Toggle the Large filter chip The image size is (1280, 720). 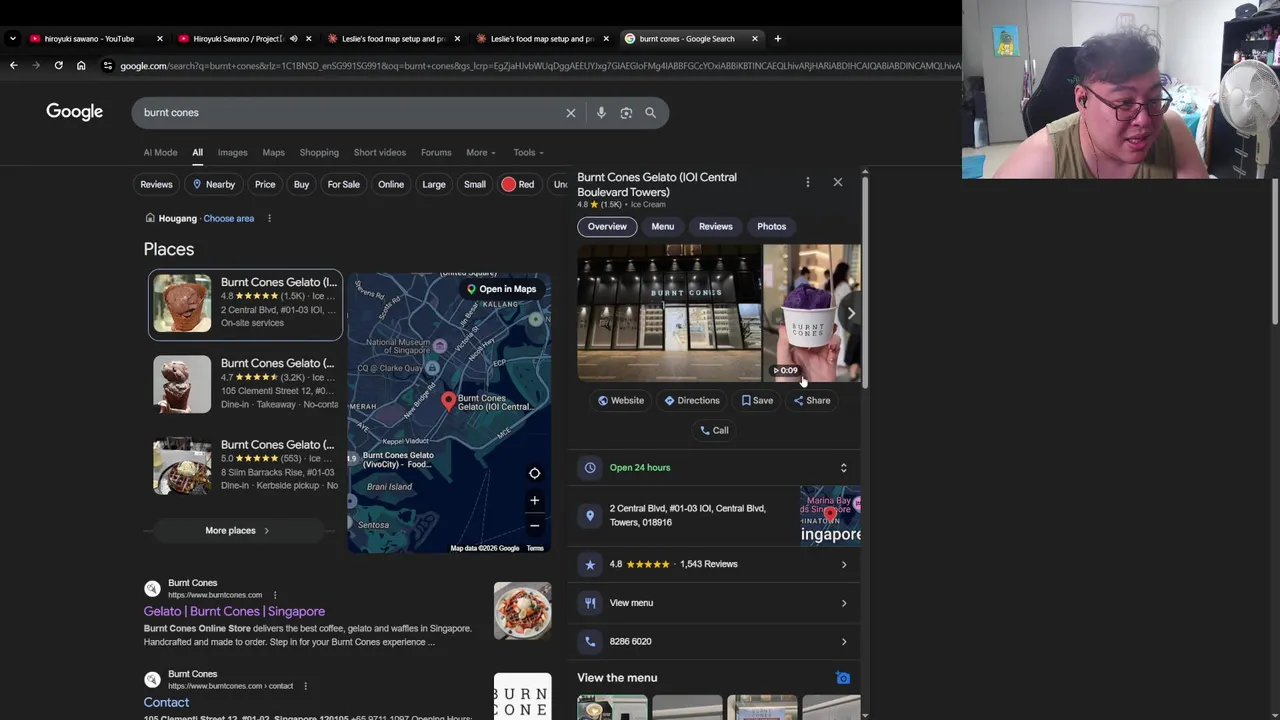(434, 184)
